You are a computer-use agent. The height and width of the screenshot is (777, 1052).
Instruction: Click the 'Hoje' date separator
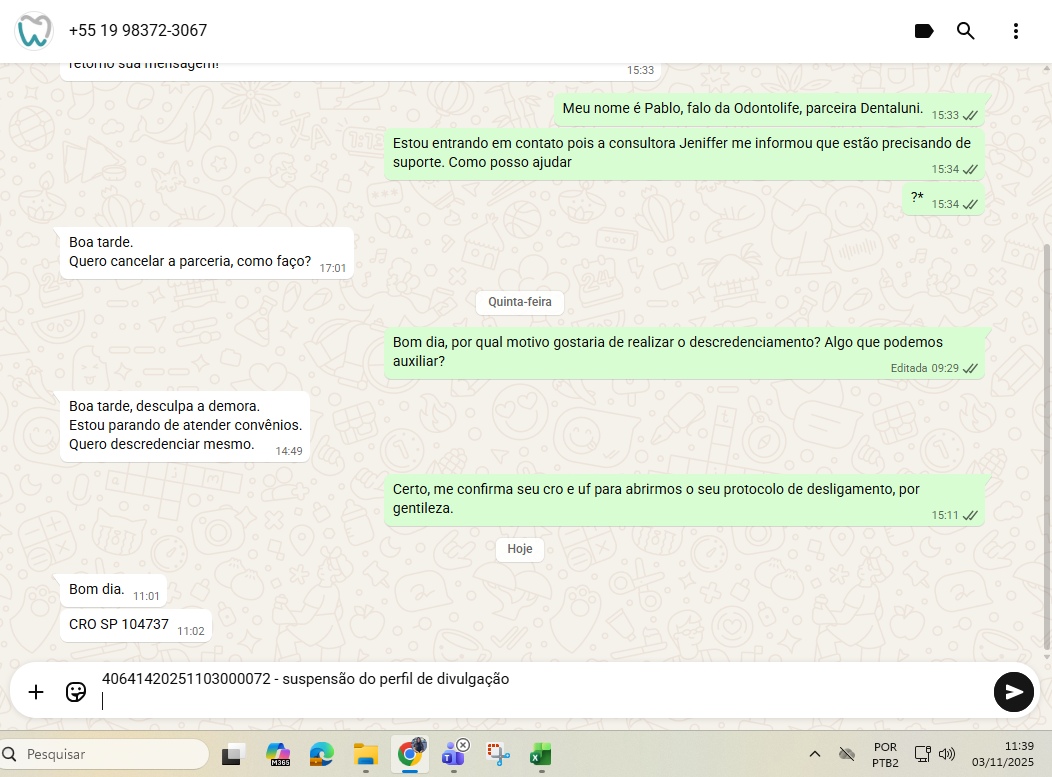(x=520, y=549)
